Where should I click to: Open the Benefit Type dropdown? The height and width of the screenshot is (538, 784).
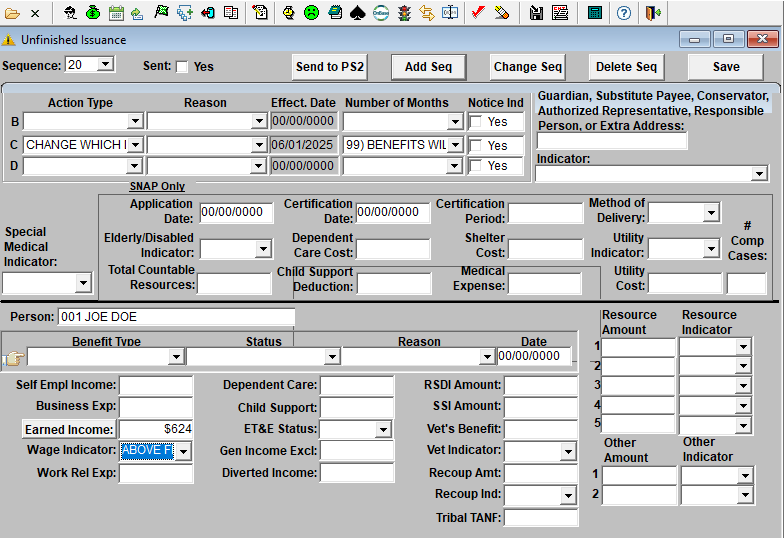(x=176, y=356)
